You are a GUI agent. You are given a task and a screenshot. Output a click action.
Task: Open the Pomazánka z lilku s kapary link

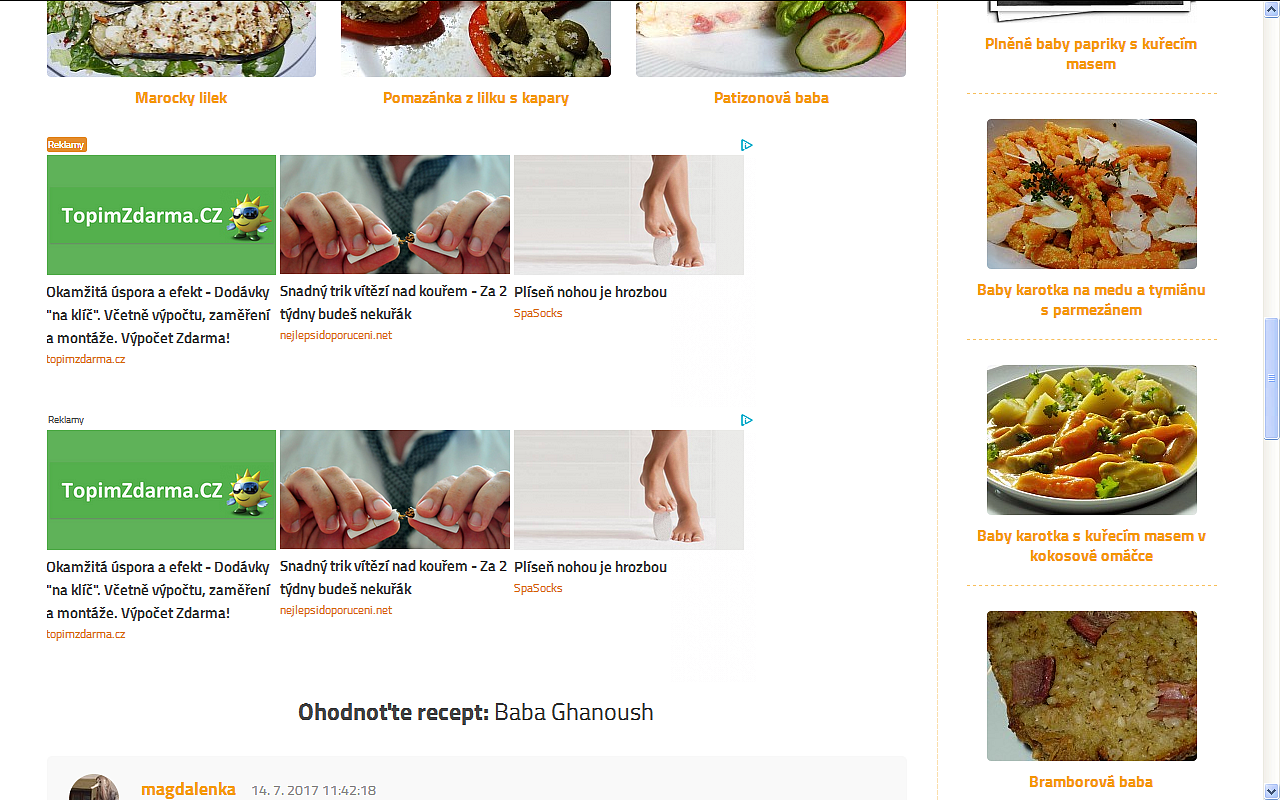pyautogui.click(x=476, y=98)
